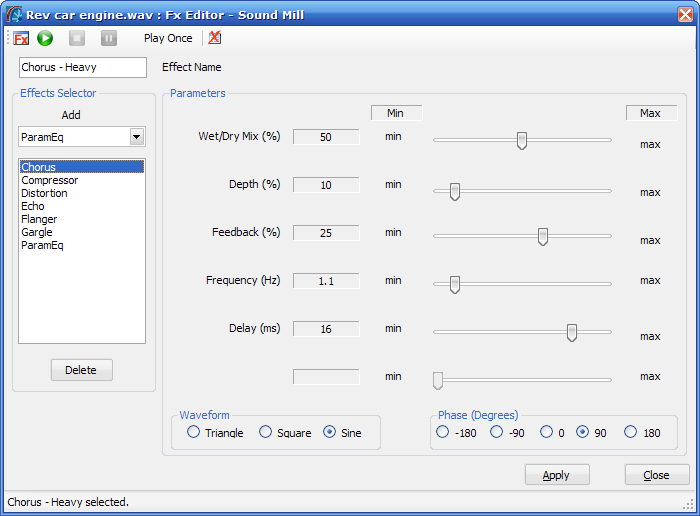Click the gray Pause button

[x=109, y=38]
